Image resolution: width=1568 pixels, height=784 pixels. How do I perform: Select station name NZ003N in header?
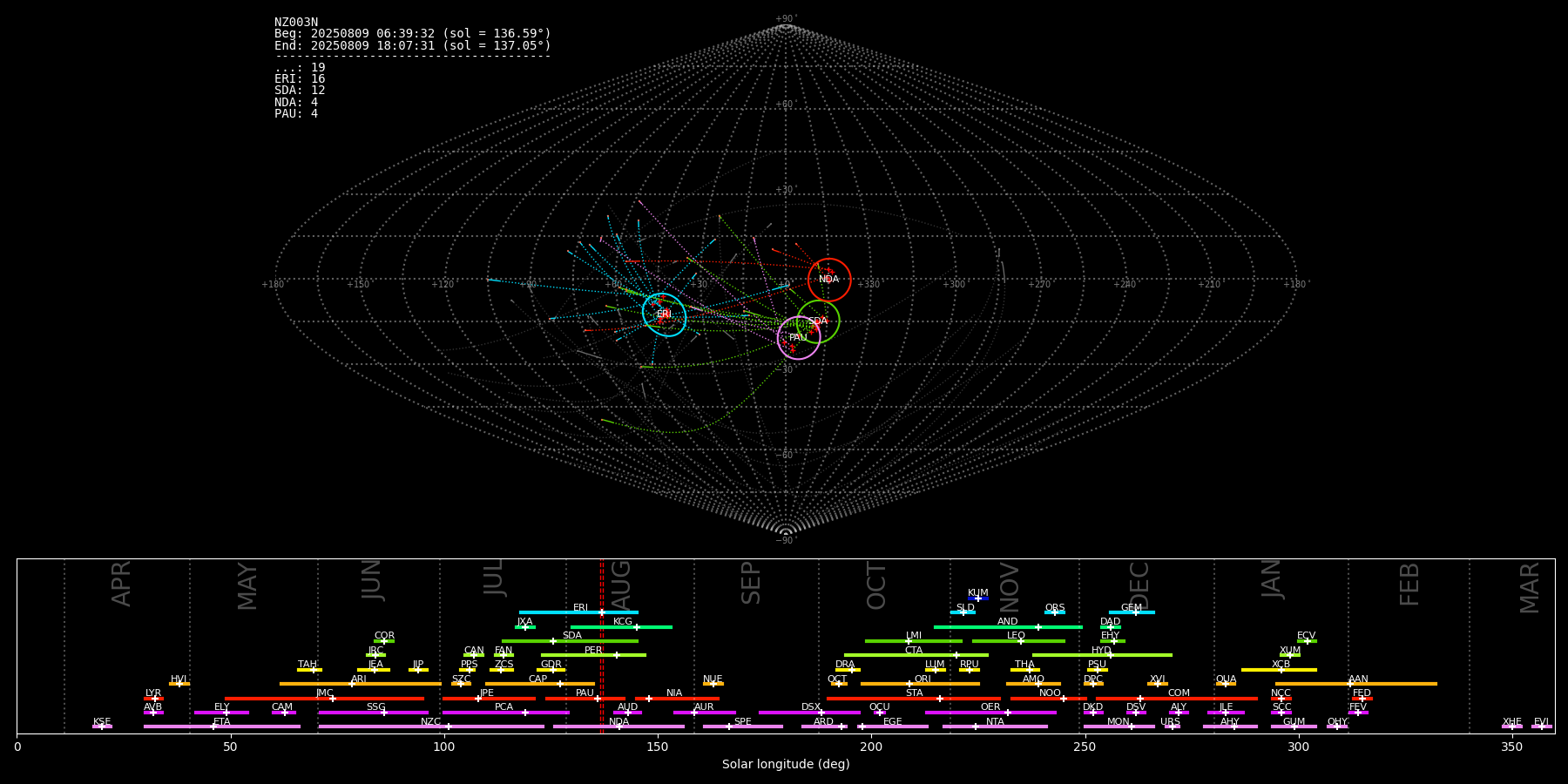click(296, 23)
